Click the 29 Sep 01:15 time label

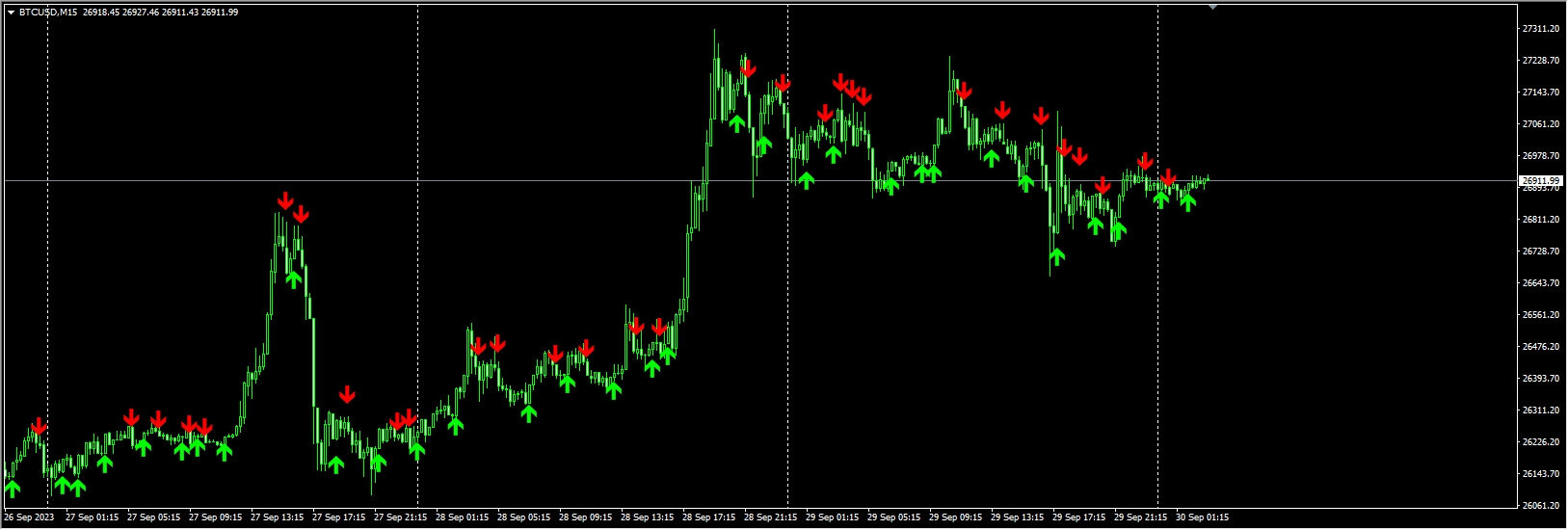tap(833, 517)
